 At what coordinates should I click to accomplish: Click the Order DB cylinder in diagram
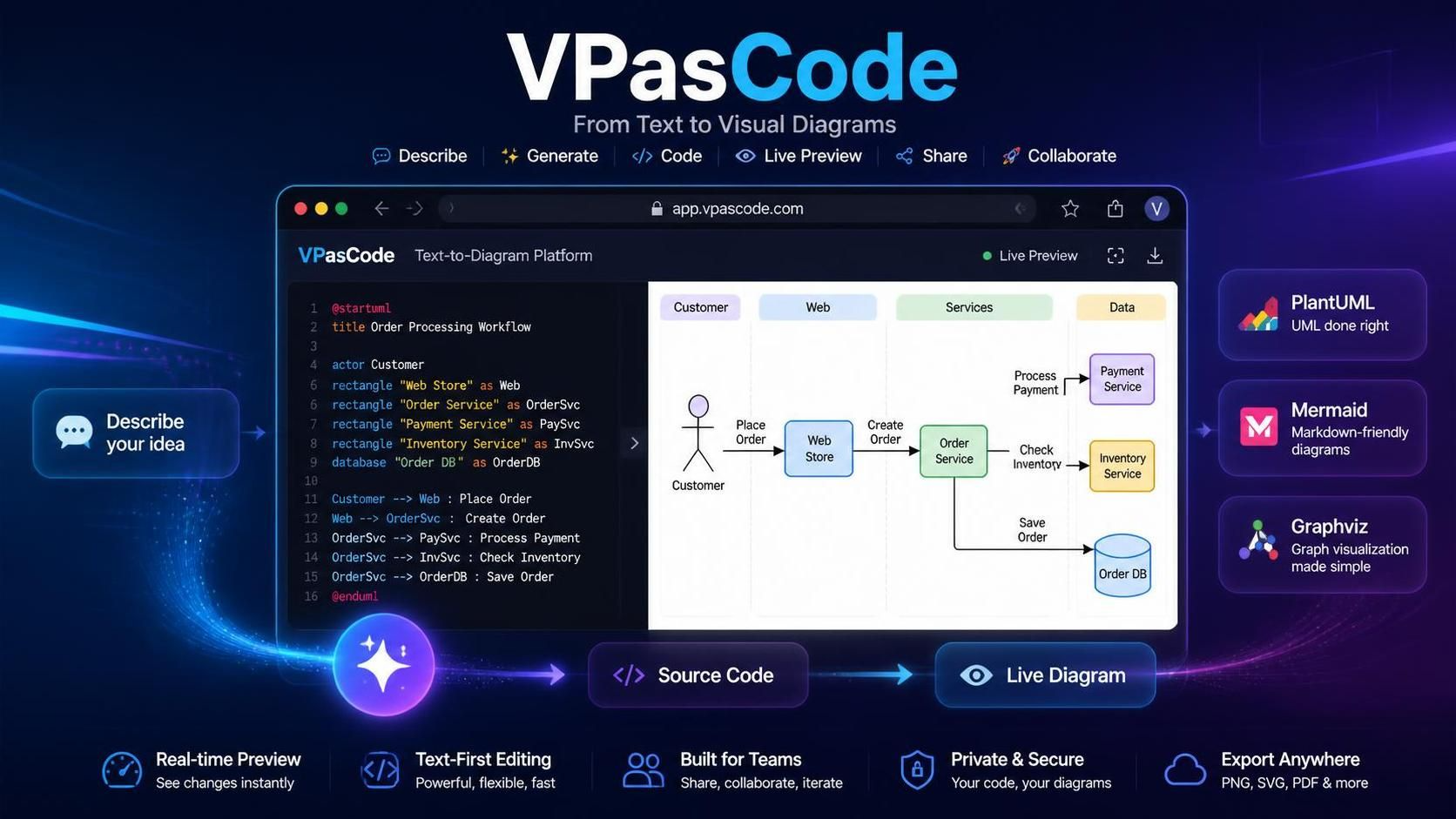tap(1122, 565)
